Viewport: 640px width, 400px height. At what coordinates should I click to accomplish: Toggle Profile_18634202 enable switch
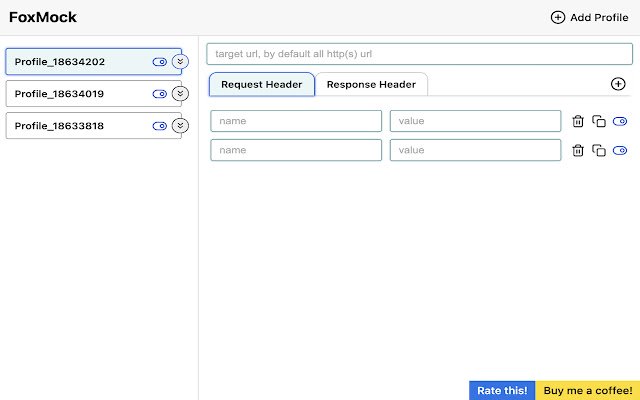(x=160, y=62)
